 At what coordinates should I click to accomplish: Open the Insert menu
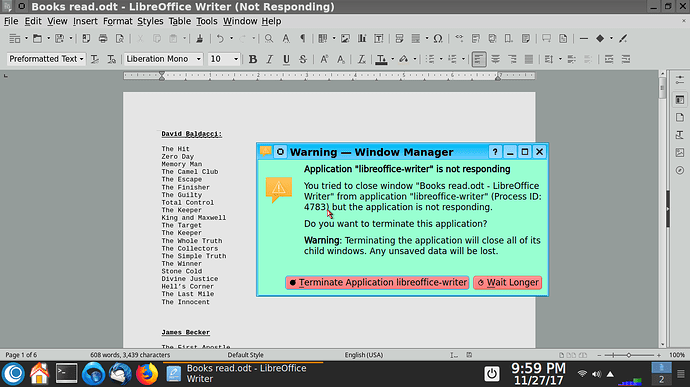point(85,21)
